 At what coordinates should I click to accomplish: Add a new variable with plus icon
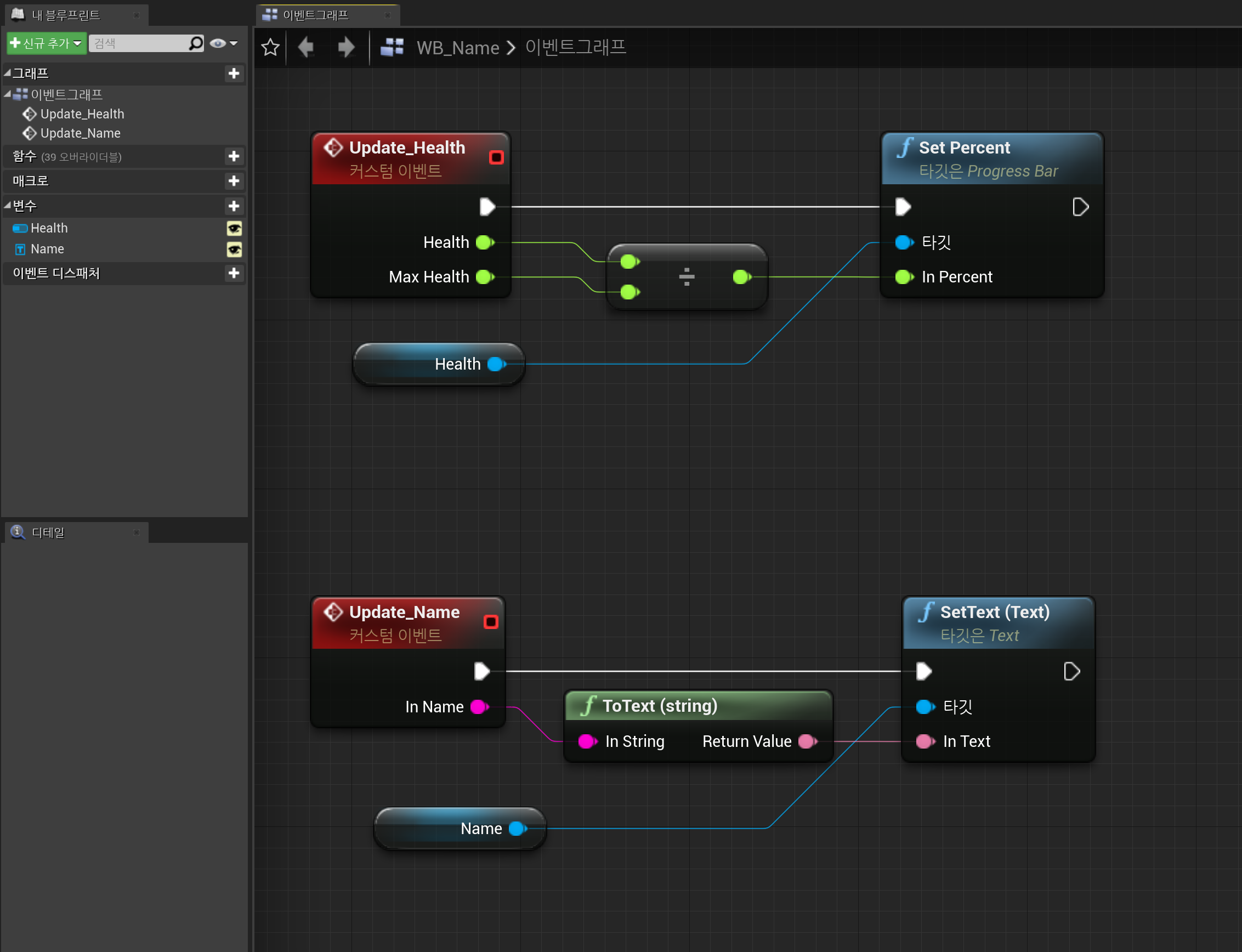pos(234,206)
